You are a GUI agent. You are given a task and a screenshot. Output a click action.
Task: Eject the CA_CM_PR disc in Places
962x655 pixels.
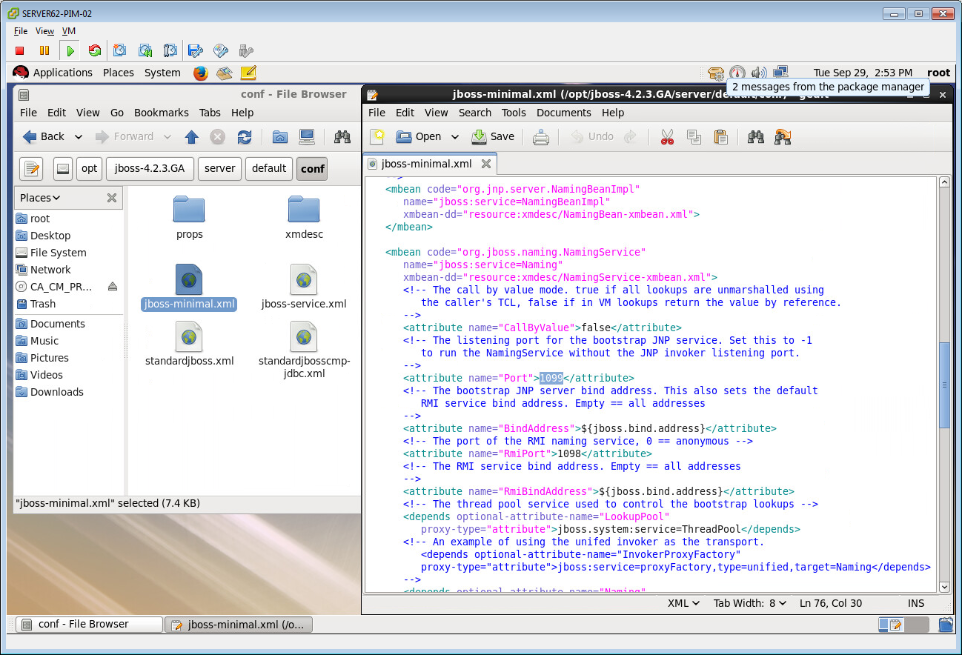[112, 286]
